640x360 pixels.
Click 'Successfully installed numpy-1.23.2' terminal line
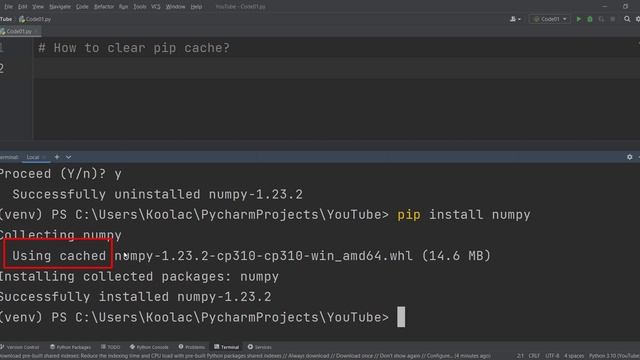click(x=136, y=297)
